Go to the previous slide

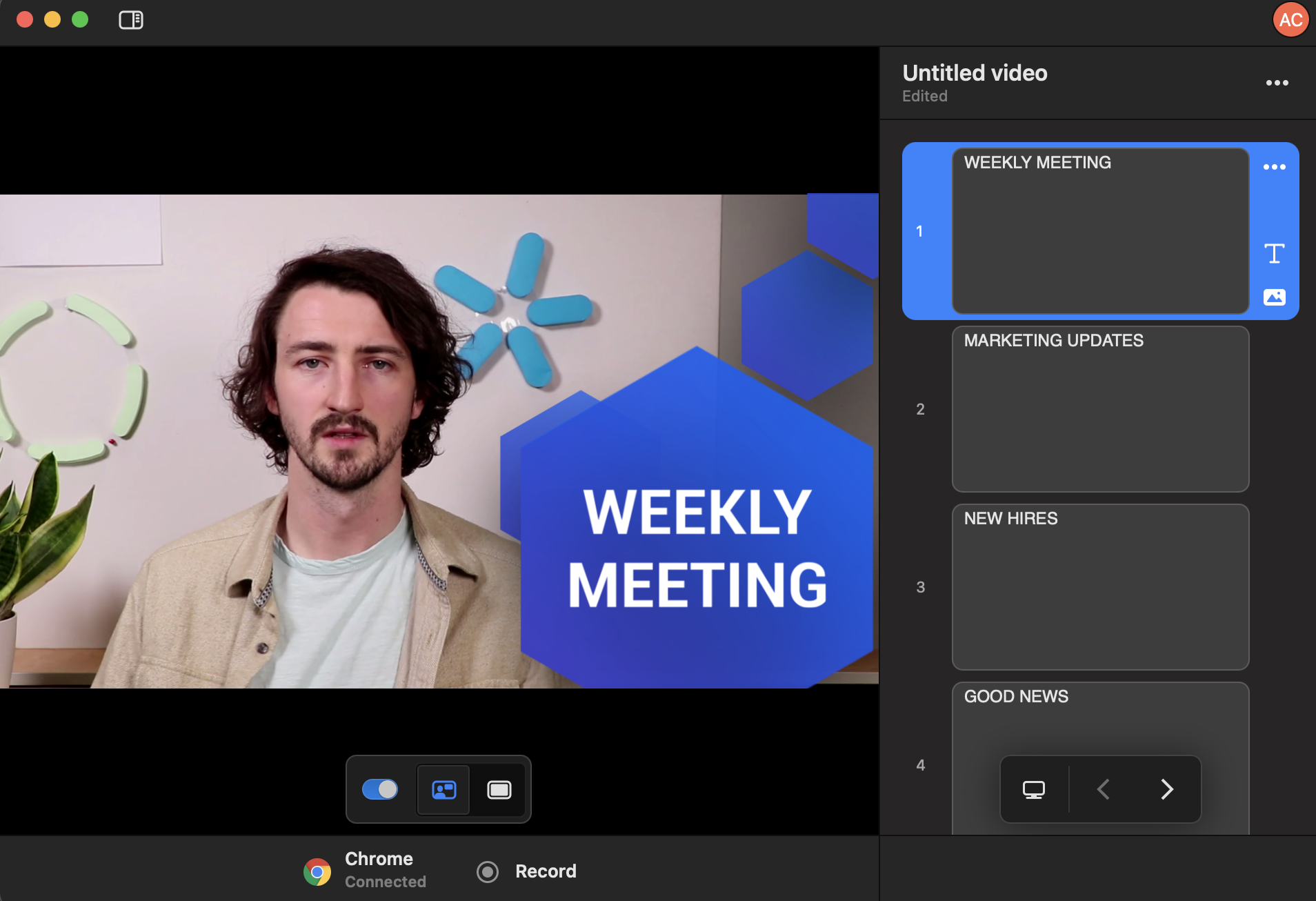tap(1103, 789)
